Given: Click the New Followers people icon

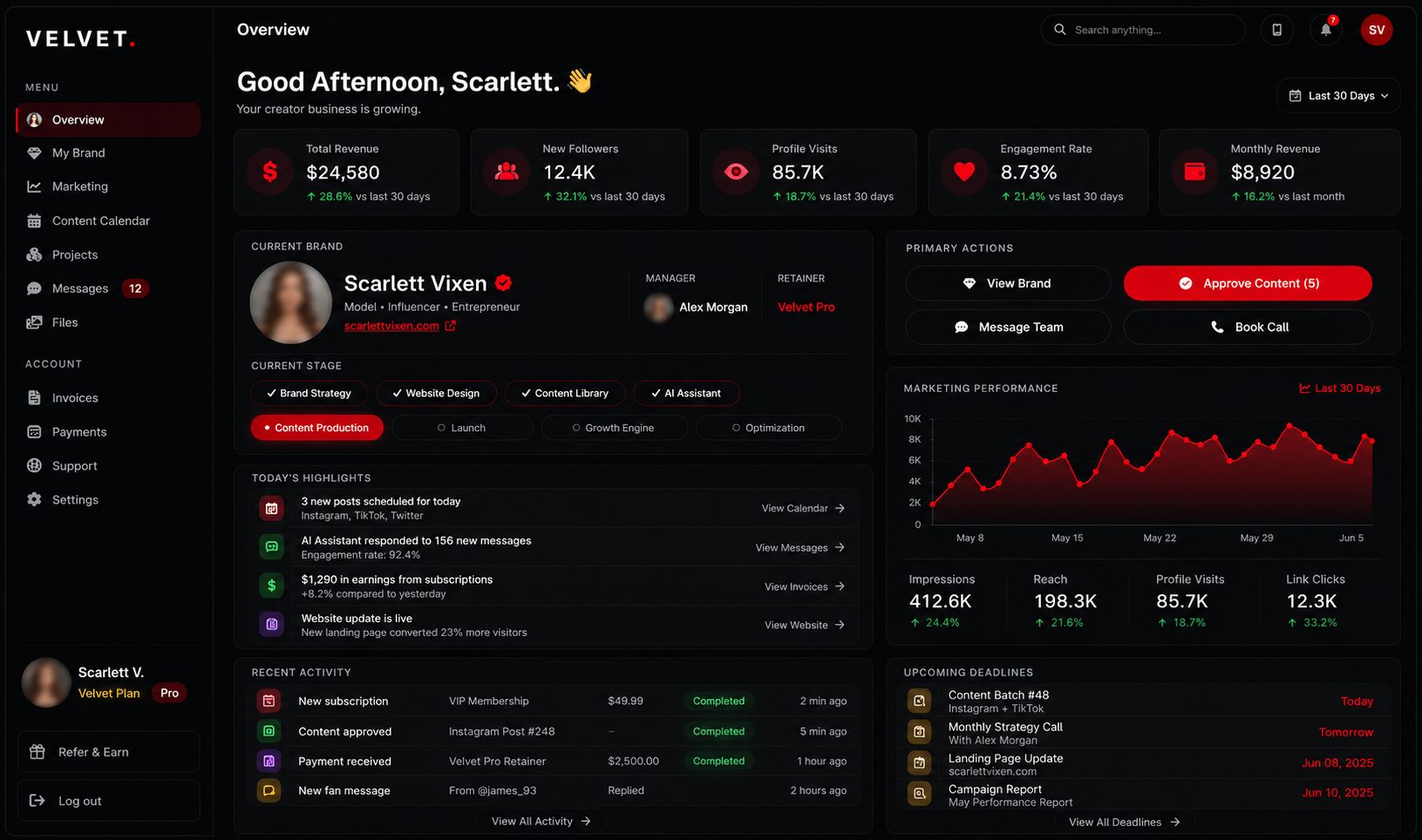Looking at the screenshot, I should 507,172.
